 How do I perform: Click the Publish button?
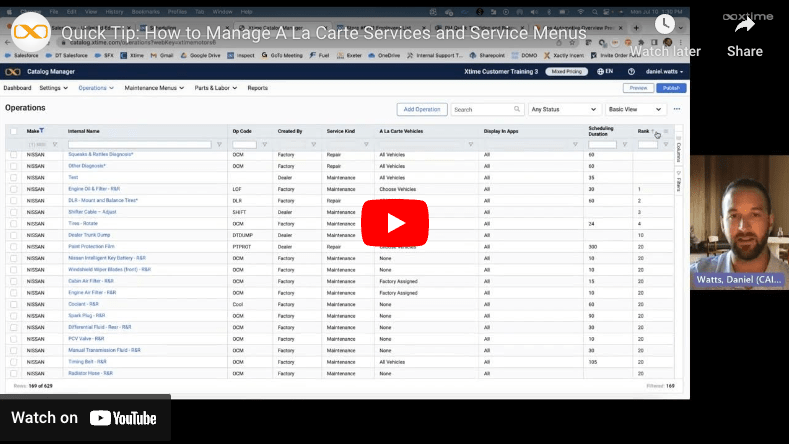pos(671,88)
